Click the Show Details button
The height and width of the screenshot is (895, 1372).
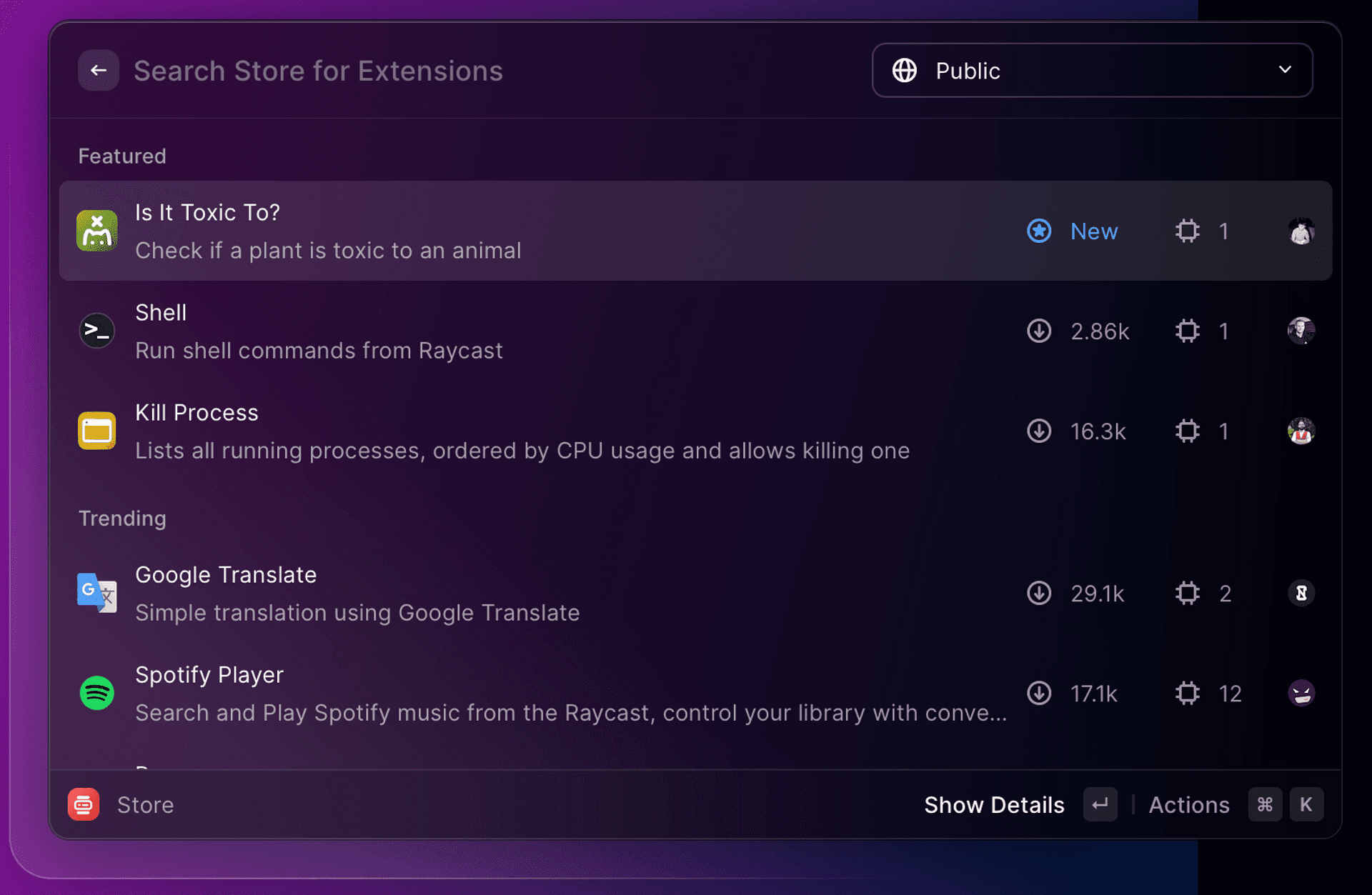click(x=994, y=805)
